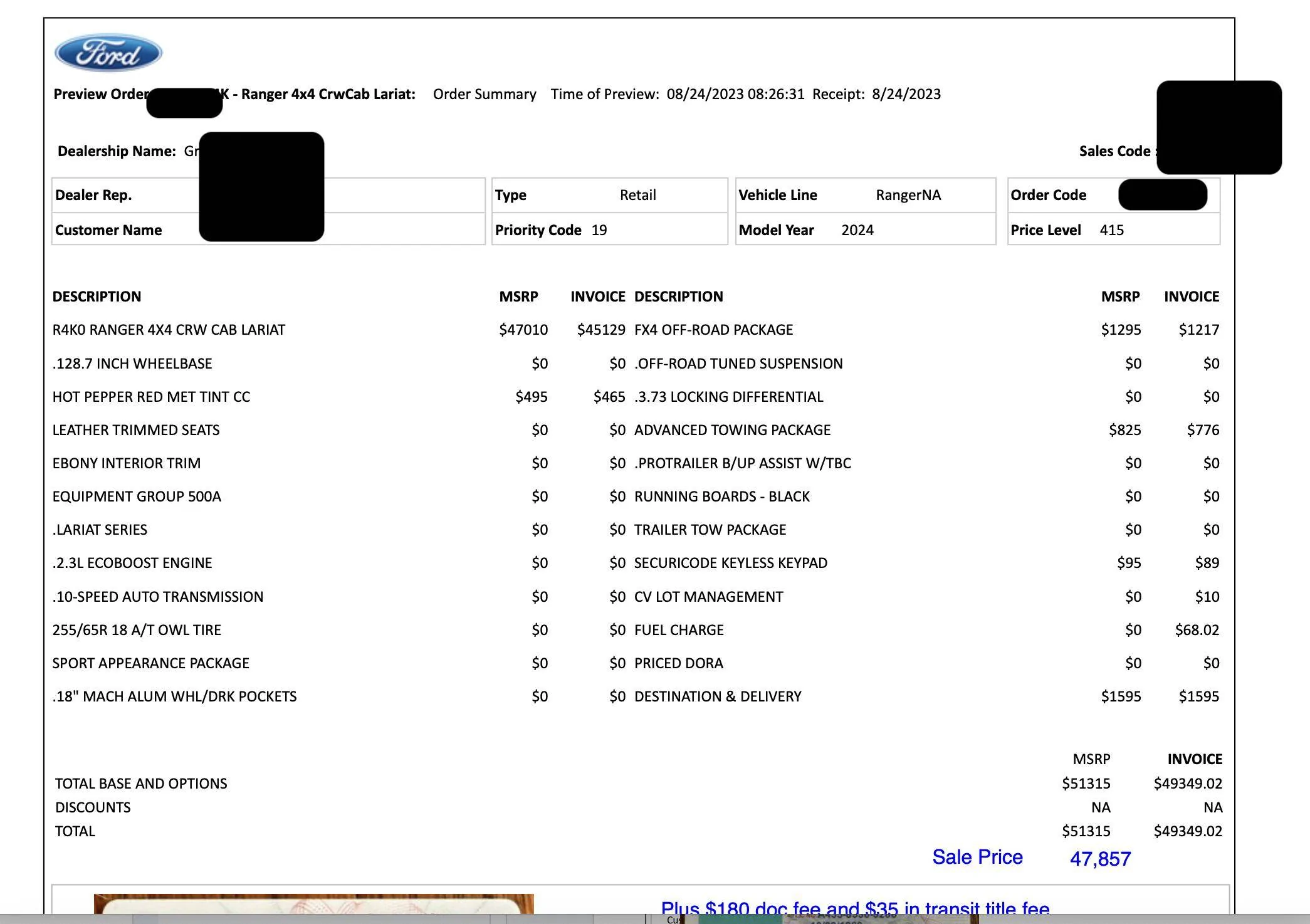Select the '.2.3L ECOBOOST ENGINE' line
This screenshot has width=1310, height=924.
(x=132, y=563)
